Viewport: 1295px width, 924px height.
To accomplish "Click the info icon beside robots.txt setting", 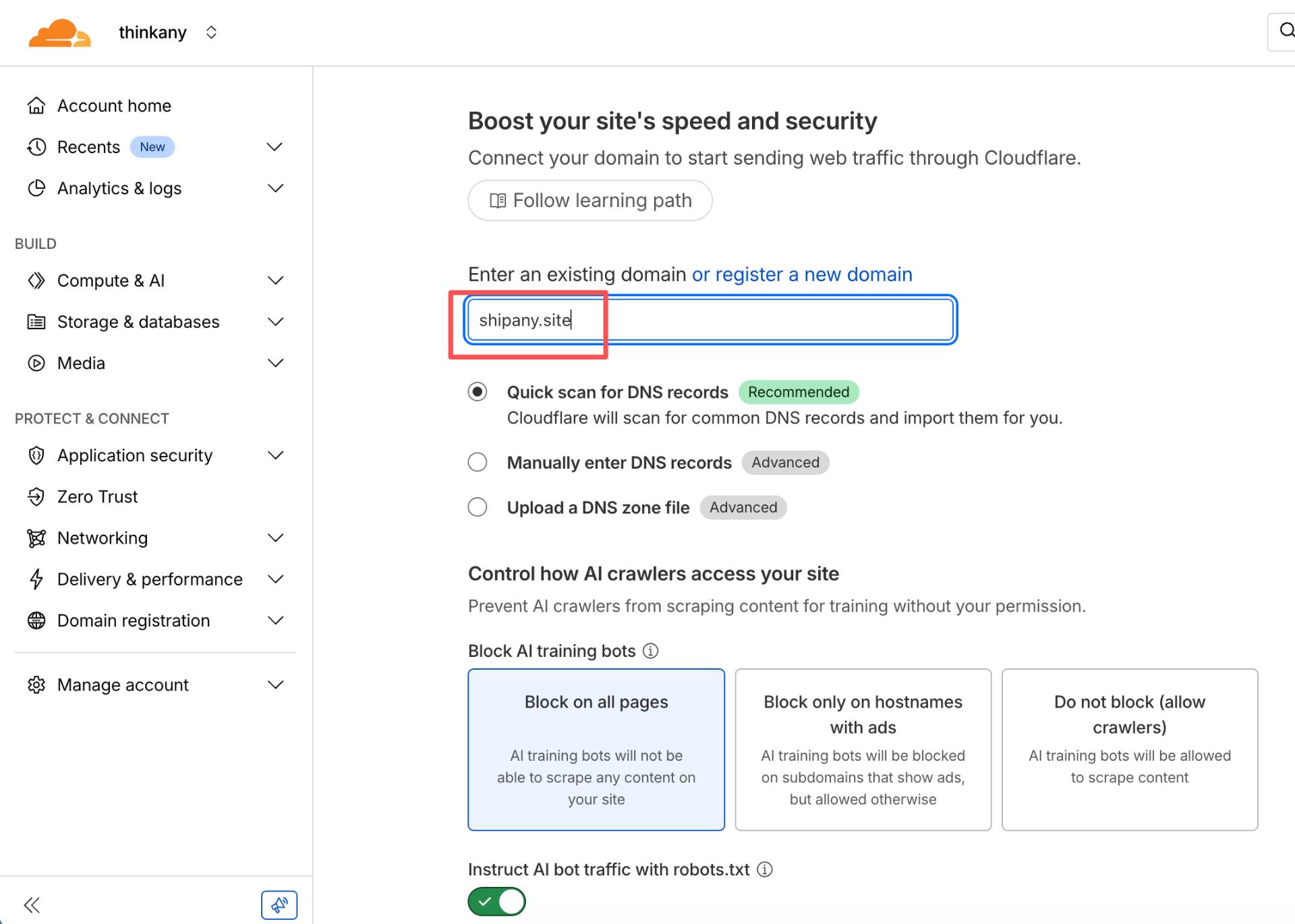I will [x=764, y=869].
